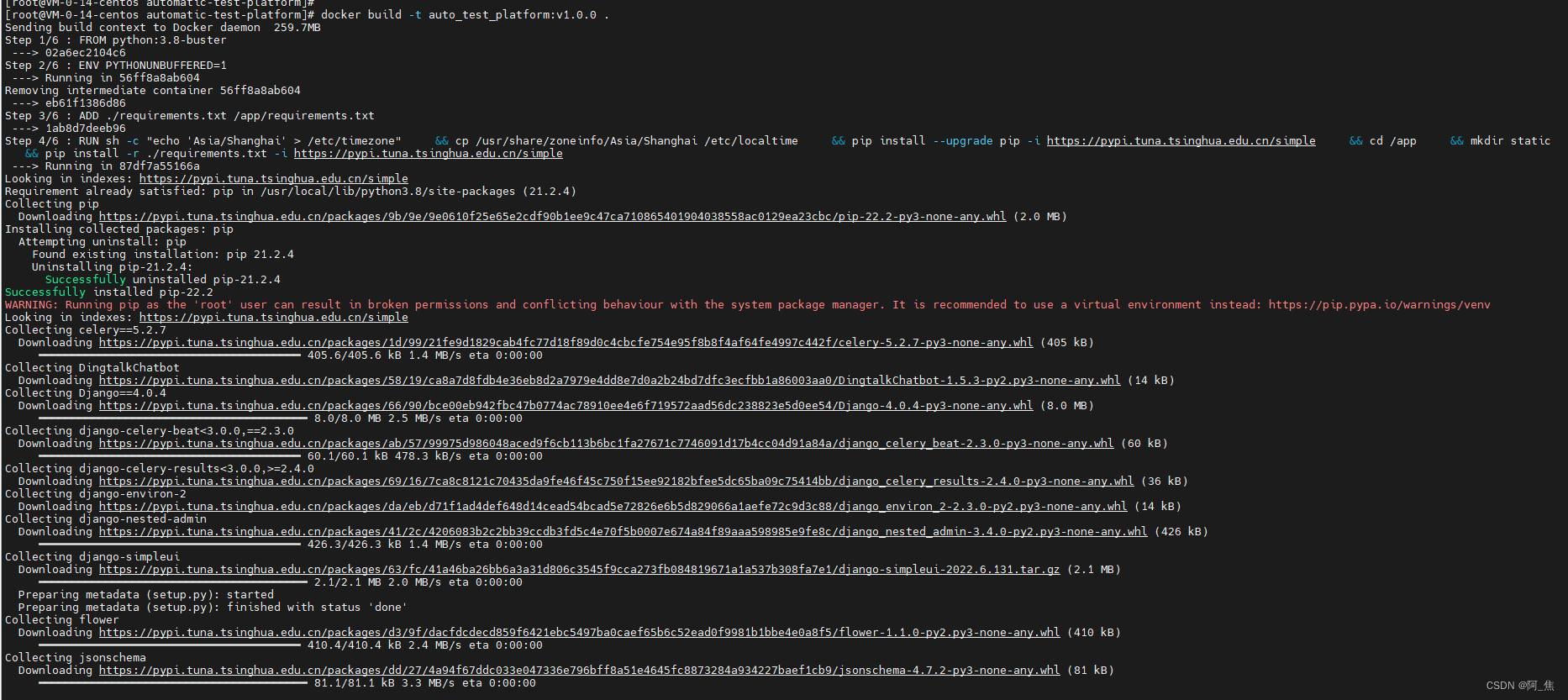
Task: Click 'Found existing installation: pip 21.2.4' line
Action: click(162, 255)
